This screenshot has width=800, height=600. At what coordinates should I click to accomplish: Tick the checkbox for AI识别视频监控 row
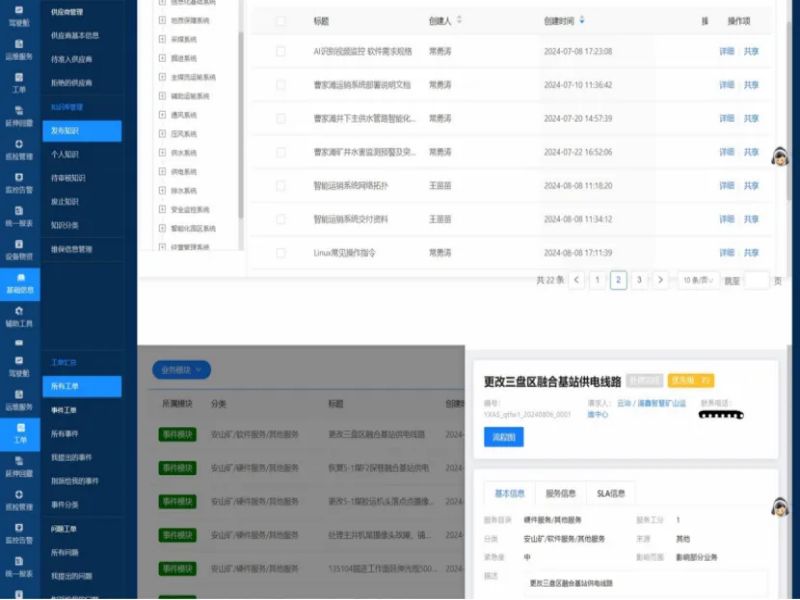pyautogui.click(x=281, y=51)
